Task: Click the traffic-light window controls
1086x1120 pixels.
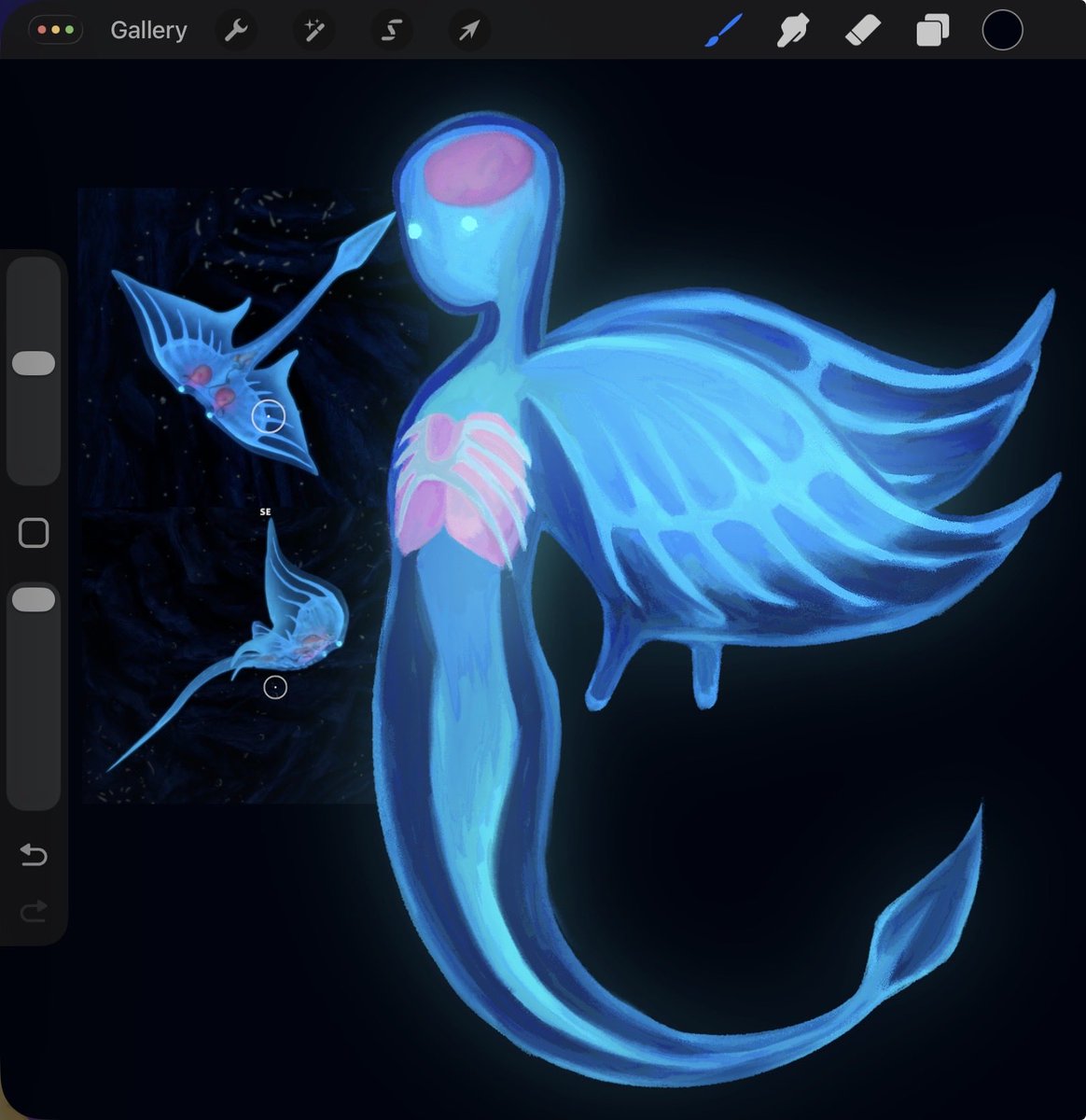Action: [x=56, y=30]
